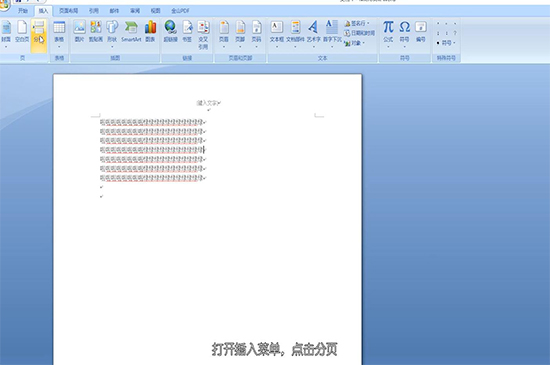Insert a bookmark (书签)
The height and width of the screenshot is (365, 550).
coord(187,32)
